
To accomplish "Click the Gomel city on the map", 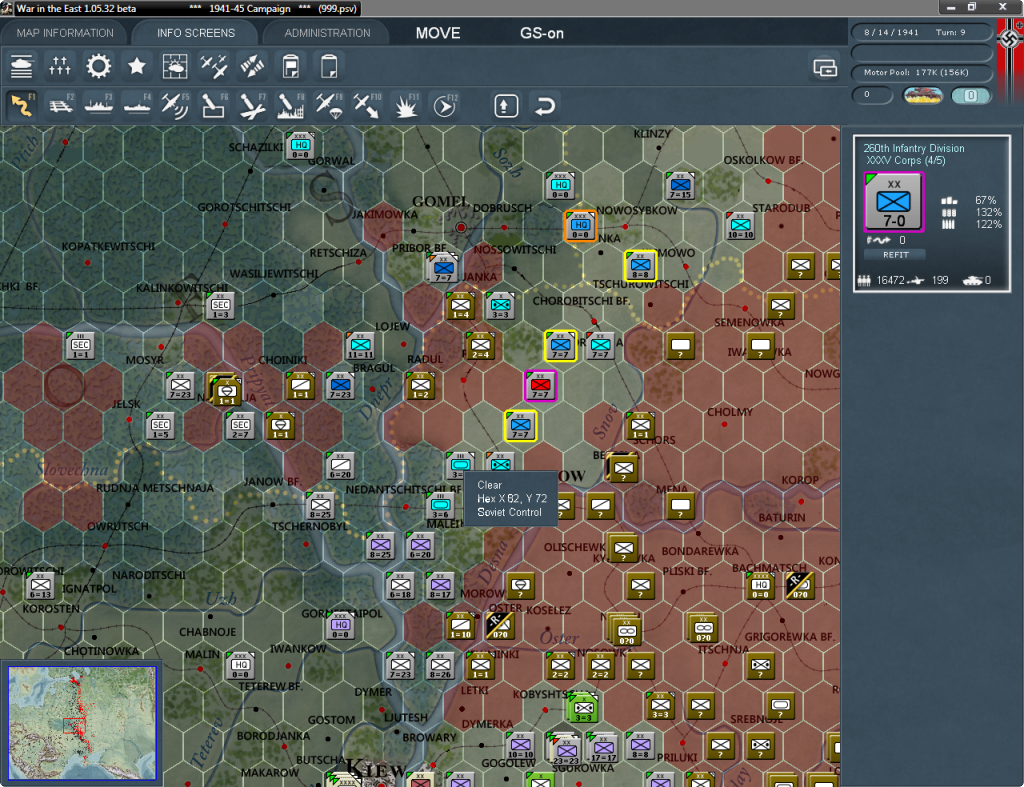I will pyautogui.click(x=461, y=227).
